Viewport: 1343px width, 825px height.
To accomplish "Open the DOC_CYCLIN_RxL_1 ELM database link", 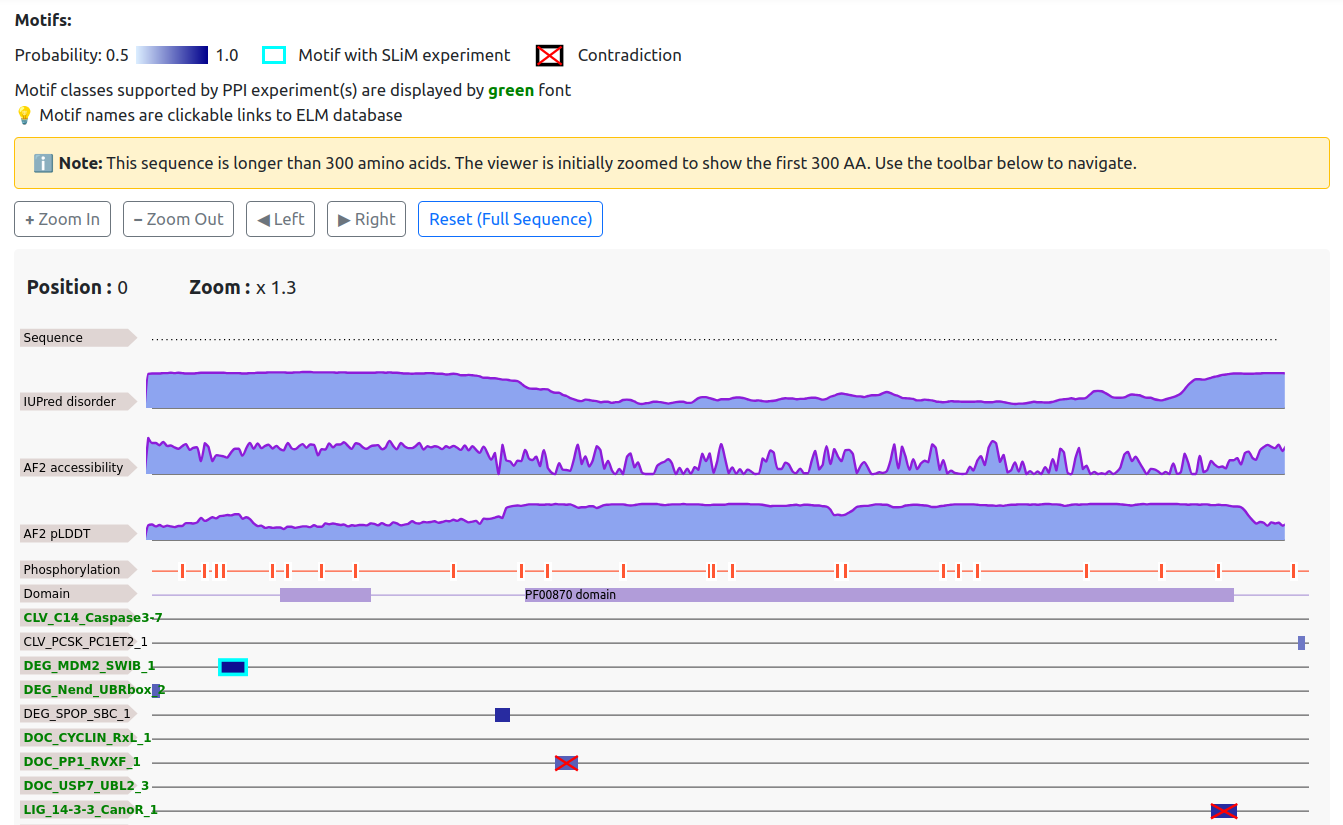I will pyautogui.click(x=86, y=737).
